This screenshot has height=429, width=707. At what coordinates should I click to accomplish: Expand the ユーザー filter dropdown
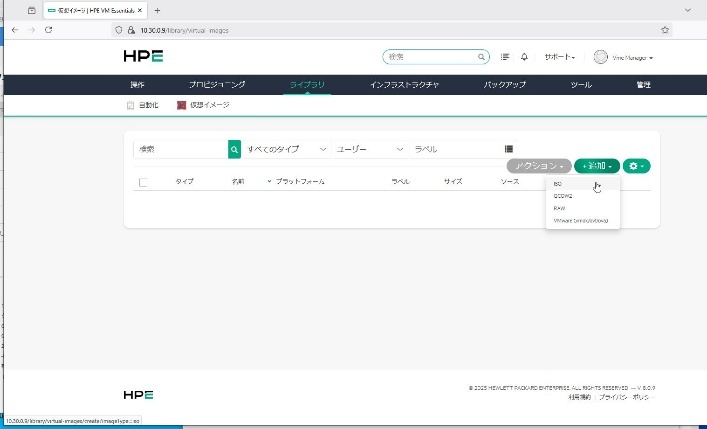coord(368,149)
